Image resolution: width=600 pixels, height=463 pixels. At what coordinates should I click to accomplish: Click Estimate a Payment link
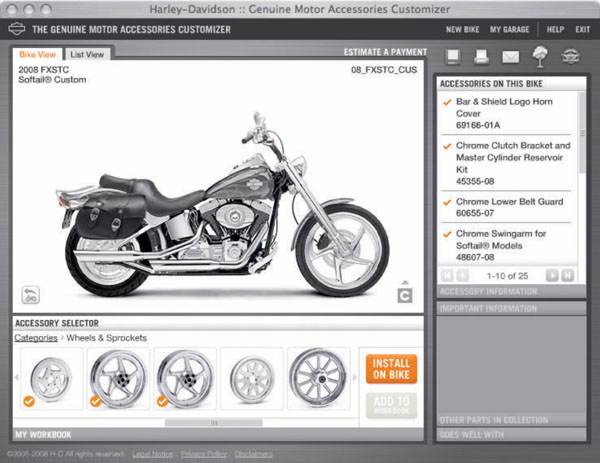(385, 52)
